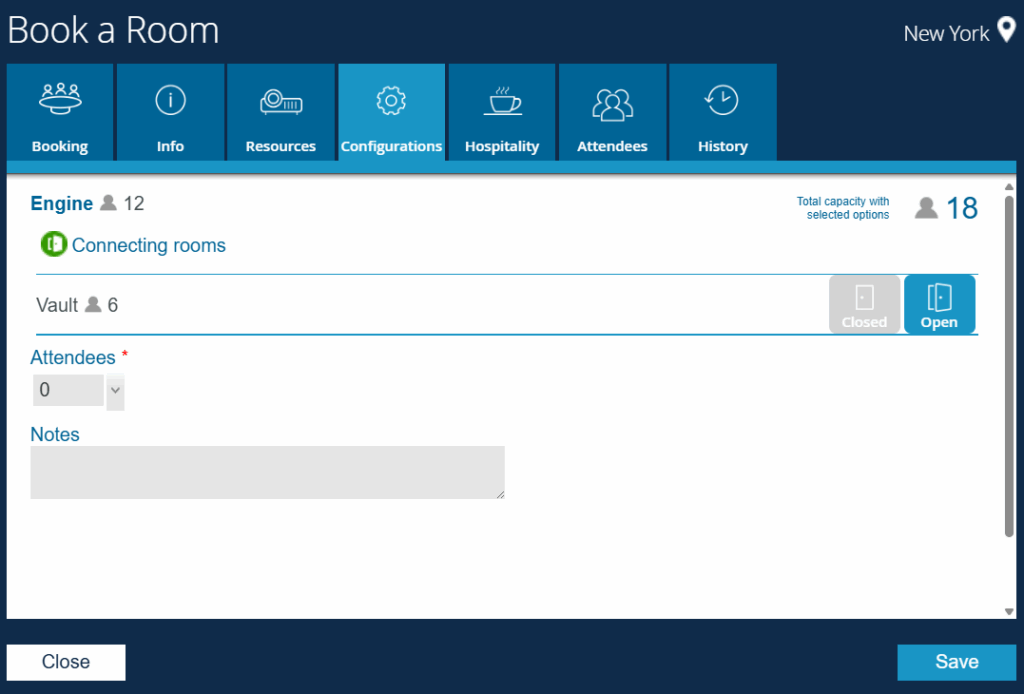Open the people Attendees tab icon

[612, 102]
